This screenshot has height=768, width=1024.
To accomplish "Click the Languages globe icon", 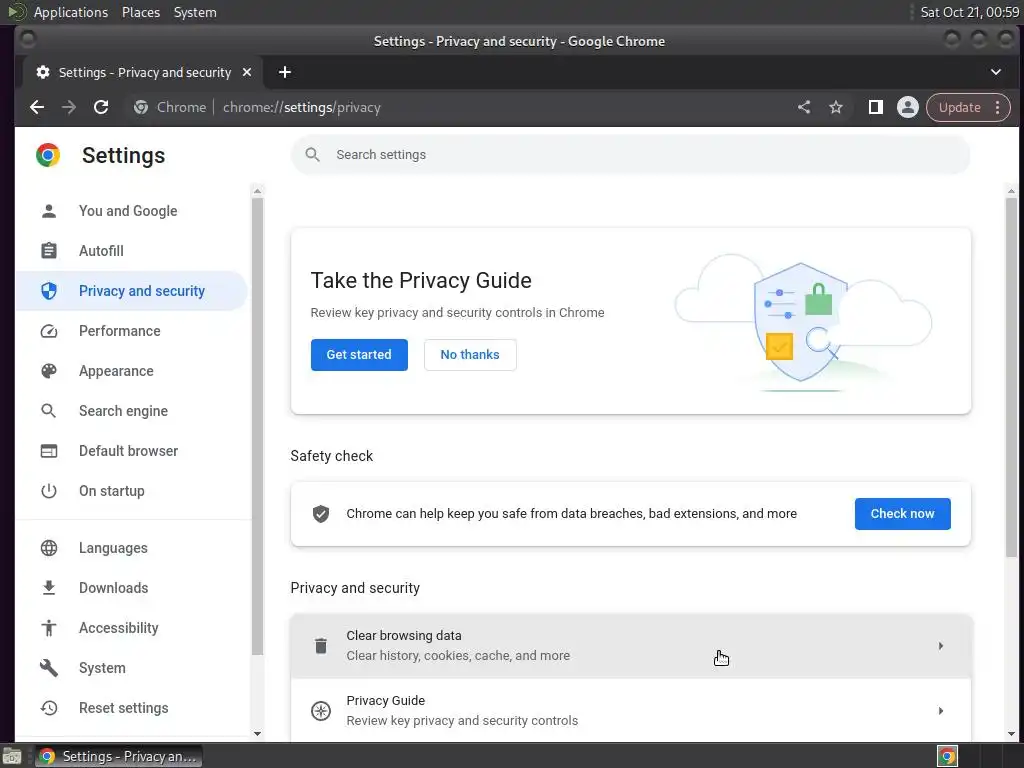I will (49, 548).
